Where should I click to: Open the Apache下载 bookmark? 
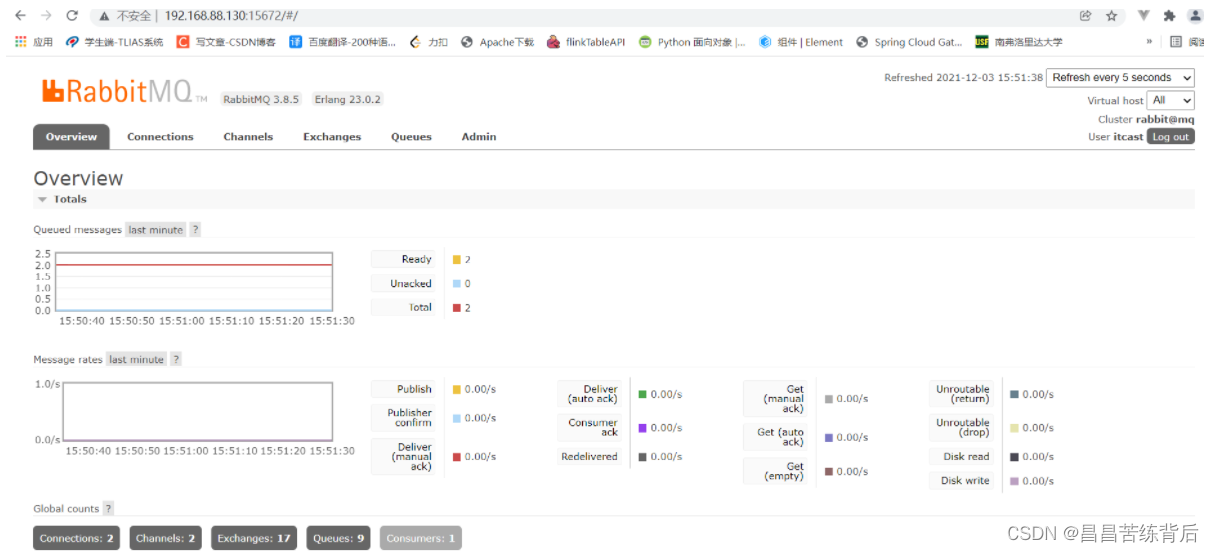[497, 42]
